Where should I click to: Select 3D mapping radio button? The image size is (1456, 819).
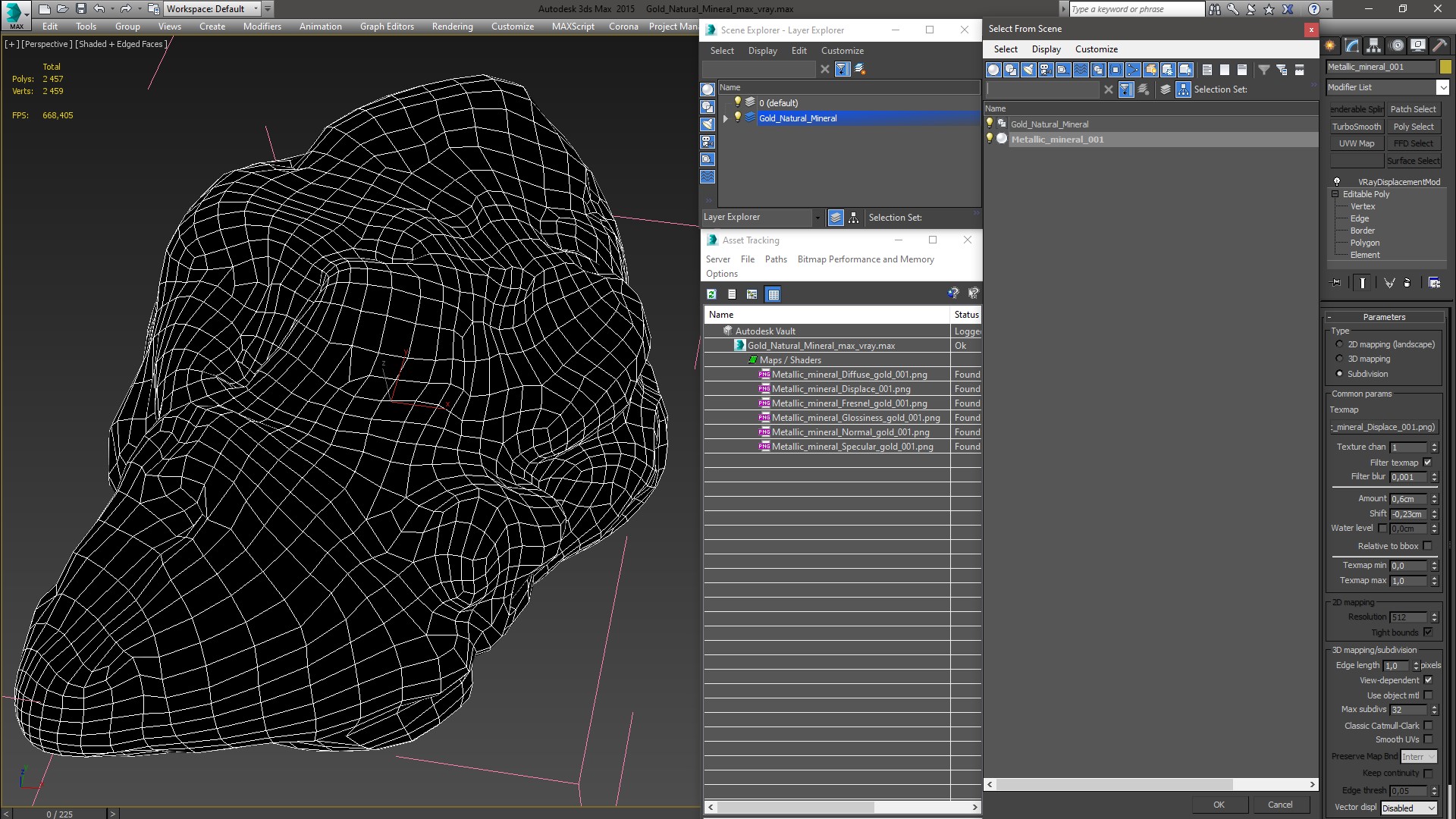(1339, 359)
